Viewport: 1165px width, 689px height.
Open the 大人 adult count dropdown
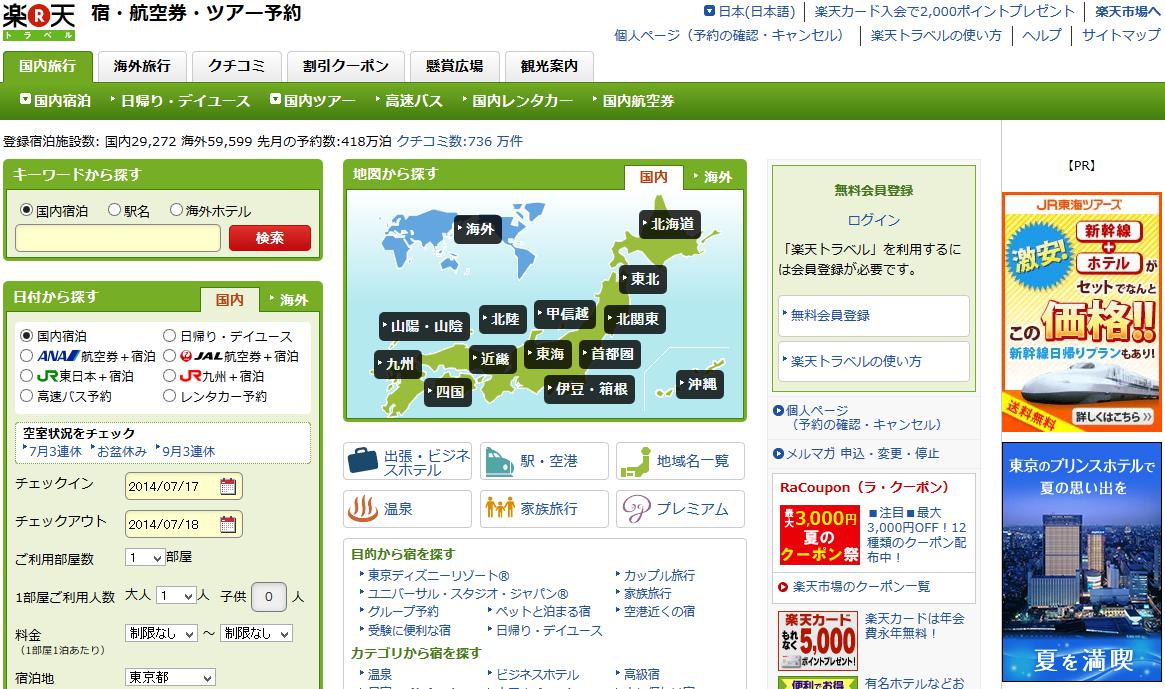click(177, 595)
